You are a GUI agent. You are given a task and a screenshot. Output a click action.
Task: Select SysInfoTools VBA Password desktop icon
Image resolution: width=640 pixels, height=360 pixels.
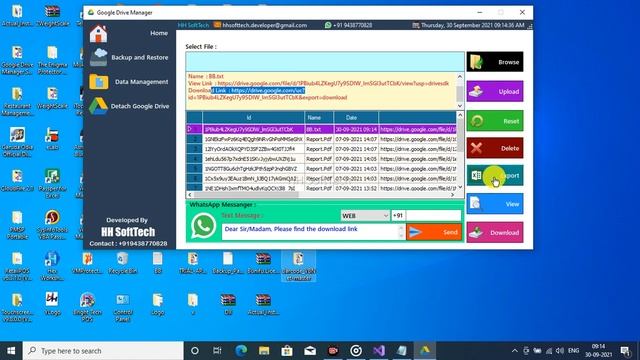[52, 225]
